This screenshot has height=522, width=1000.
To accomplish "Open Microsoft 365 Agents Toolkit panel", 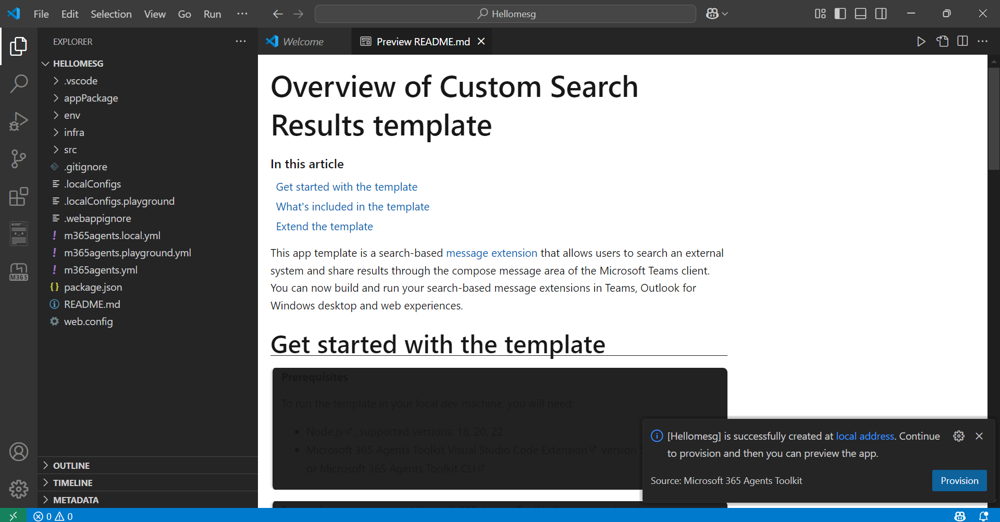I will 19,272.
